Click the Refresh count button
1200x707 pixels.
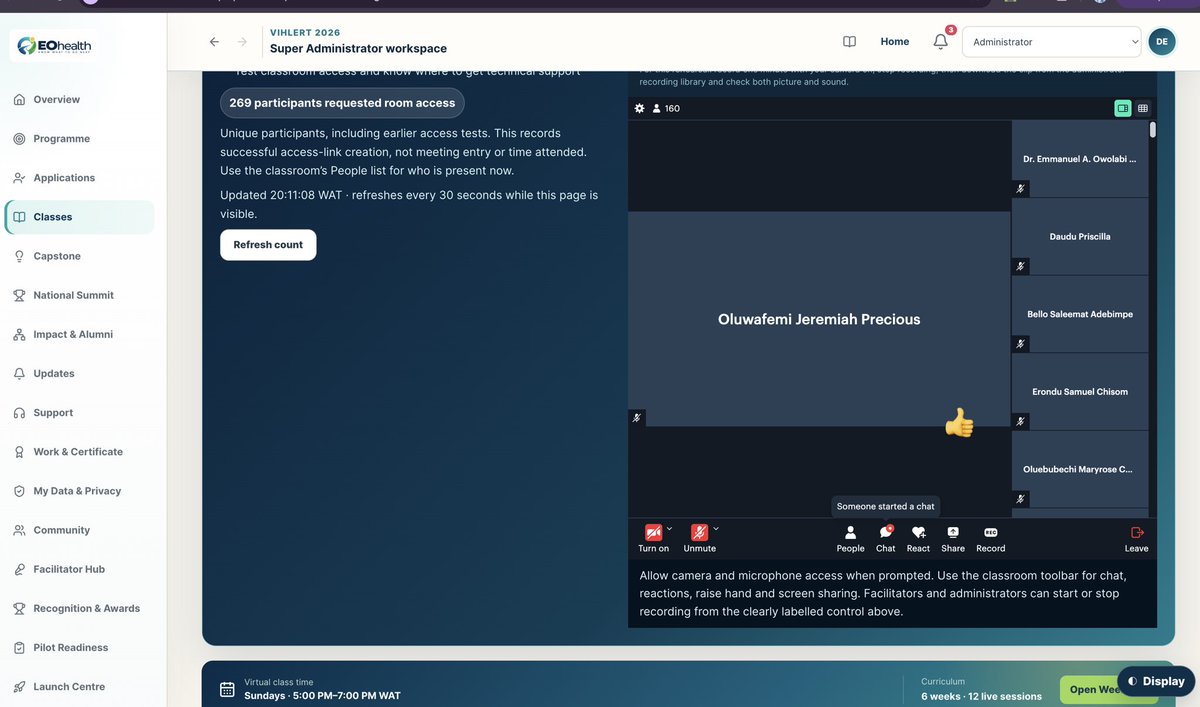[x=268, y=245]
